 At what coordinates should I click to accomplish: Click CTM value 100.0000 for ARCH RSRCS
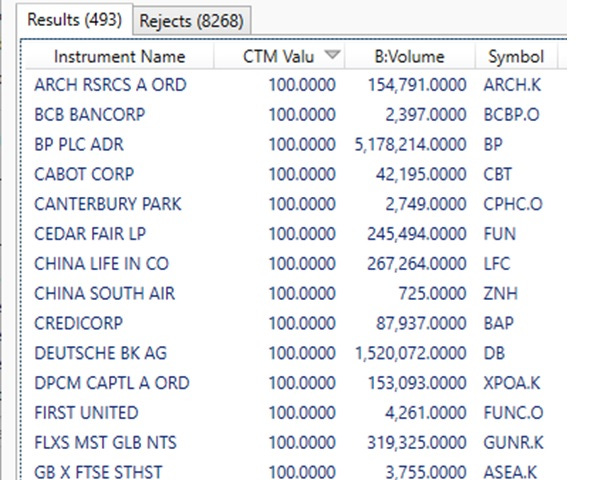(x=302, y=85)
